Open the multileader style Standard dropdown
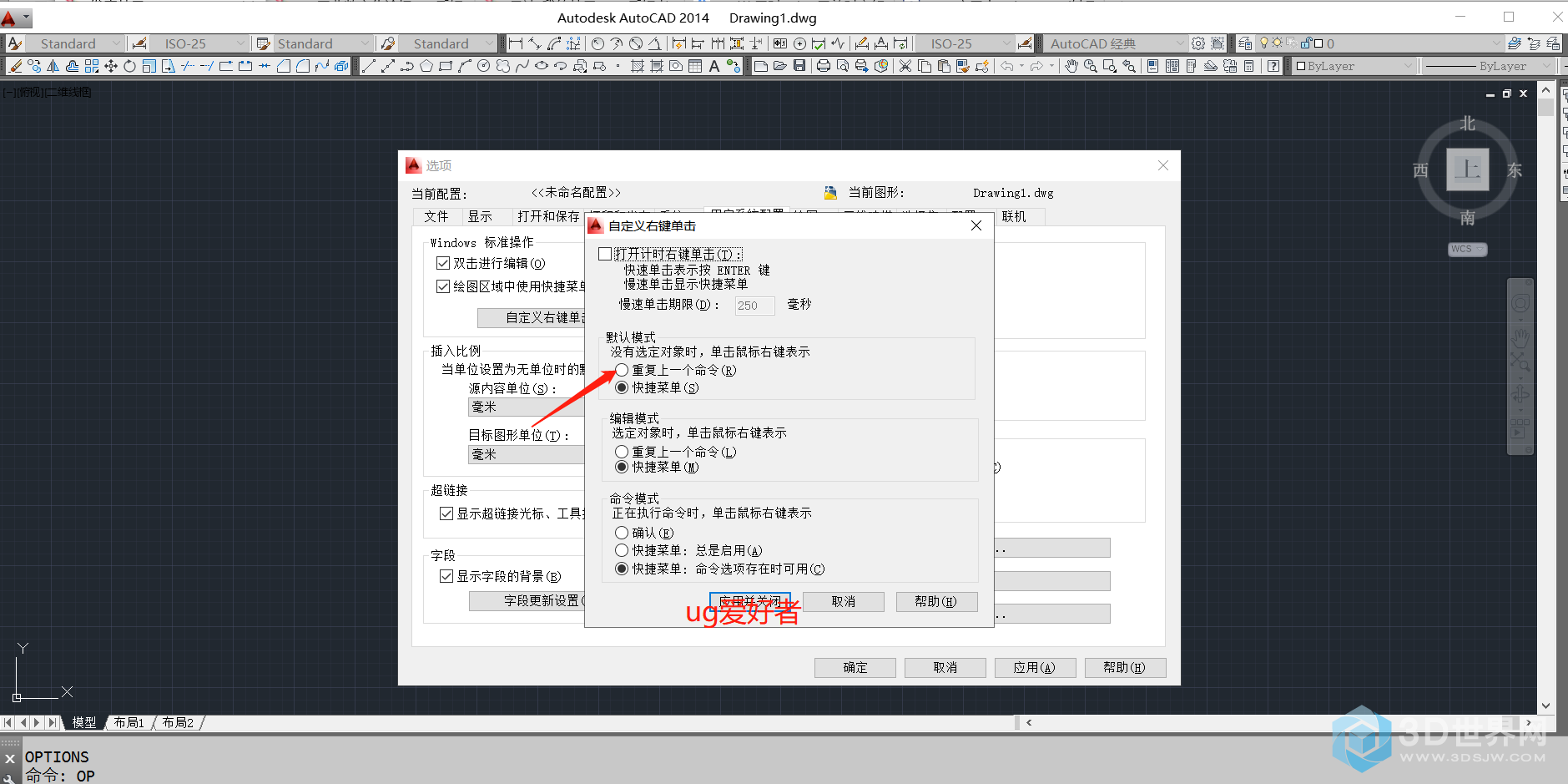1568x784 pixels. point(446,43)
